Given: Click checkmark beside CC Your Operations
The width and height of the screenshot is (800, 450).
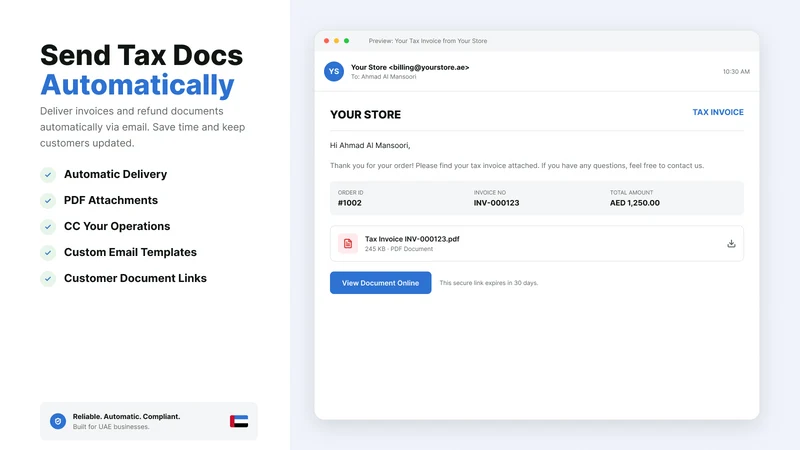Looking at the screenshot, I should tap(48, 227).
